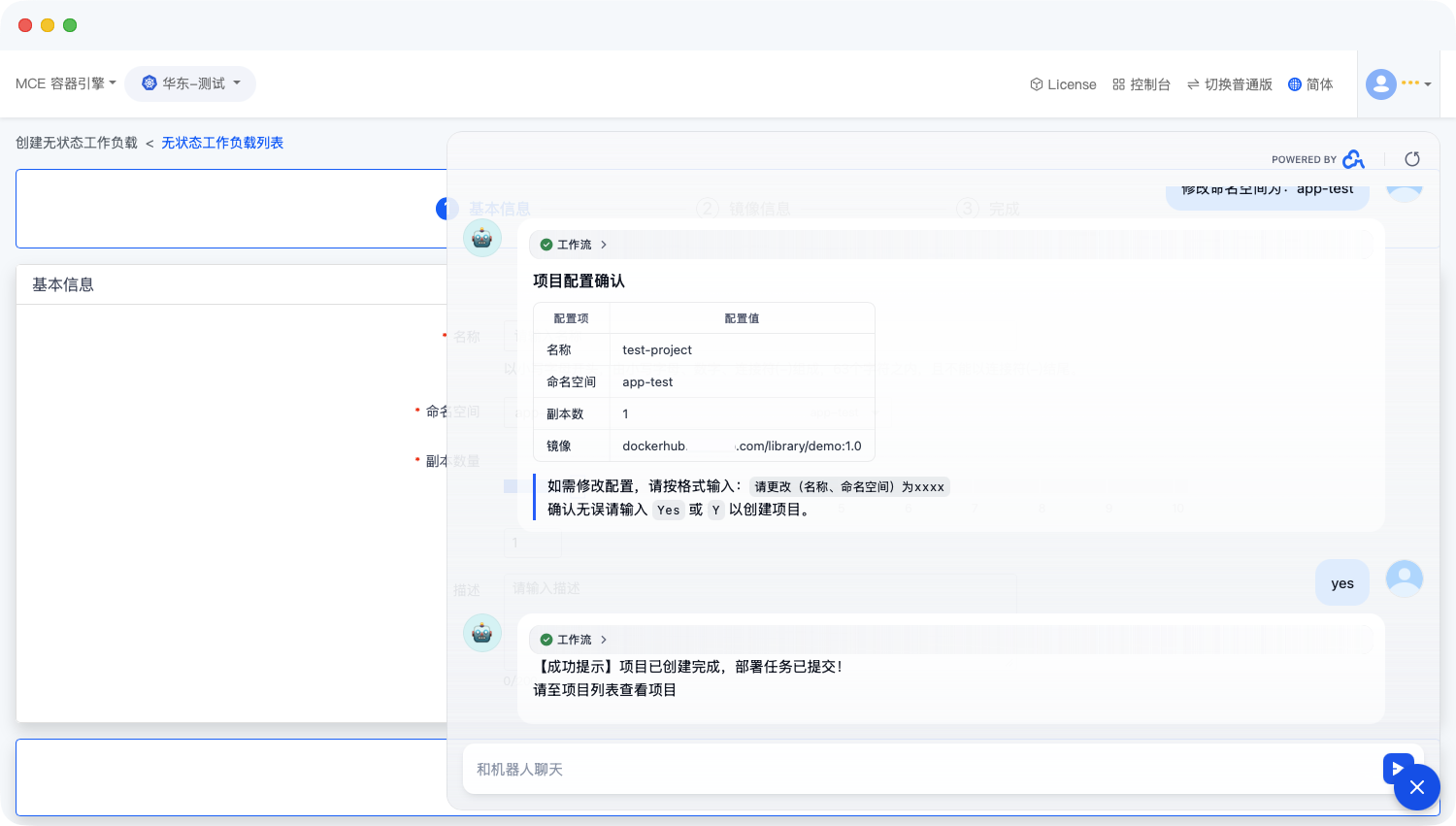Go to 无状态工作负载列表 link
The width and height of the screenshot is (1456, 826).
(222, 143)
